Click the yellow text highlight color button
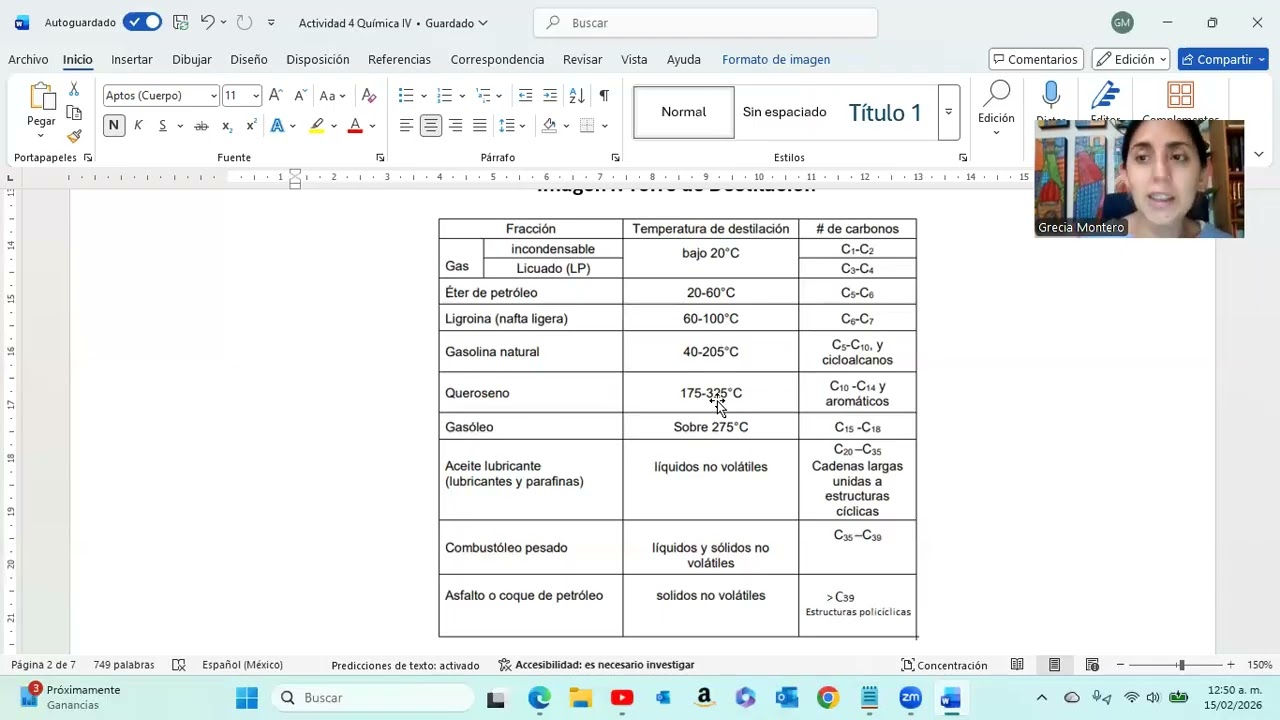The image size is (1280, 720). point(316,126)
